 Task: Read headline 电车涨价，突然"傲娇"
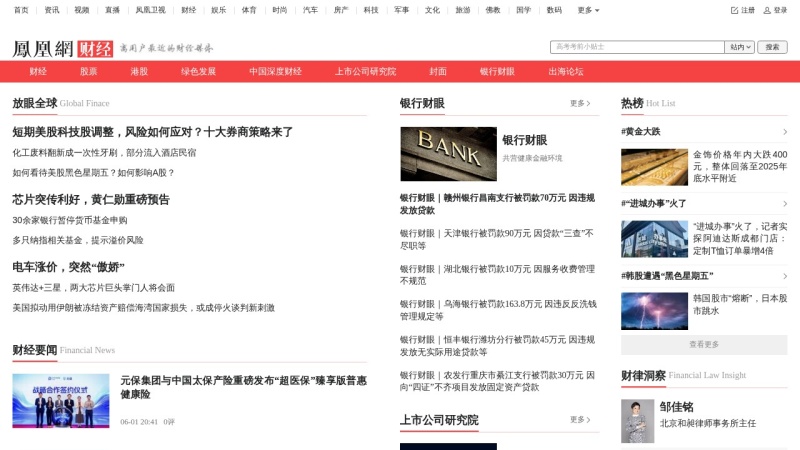[68, 267]
